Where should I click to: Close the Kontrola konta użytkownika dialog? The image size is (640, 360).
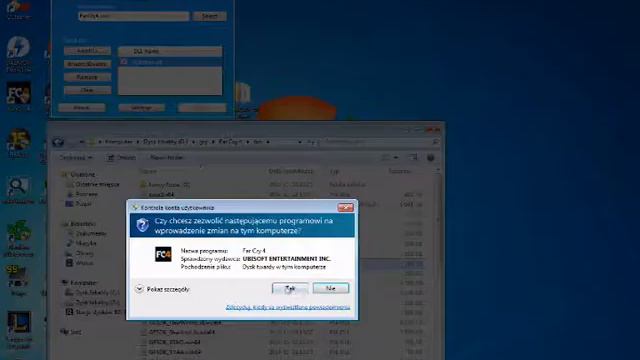[346, 207]
